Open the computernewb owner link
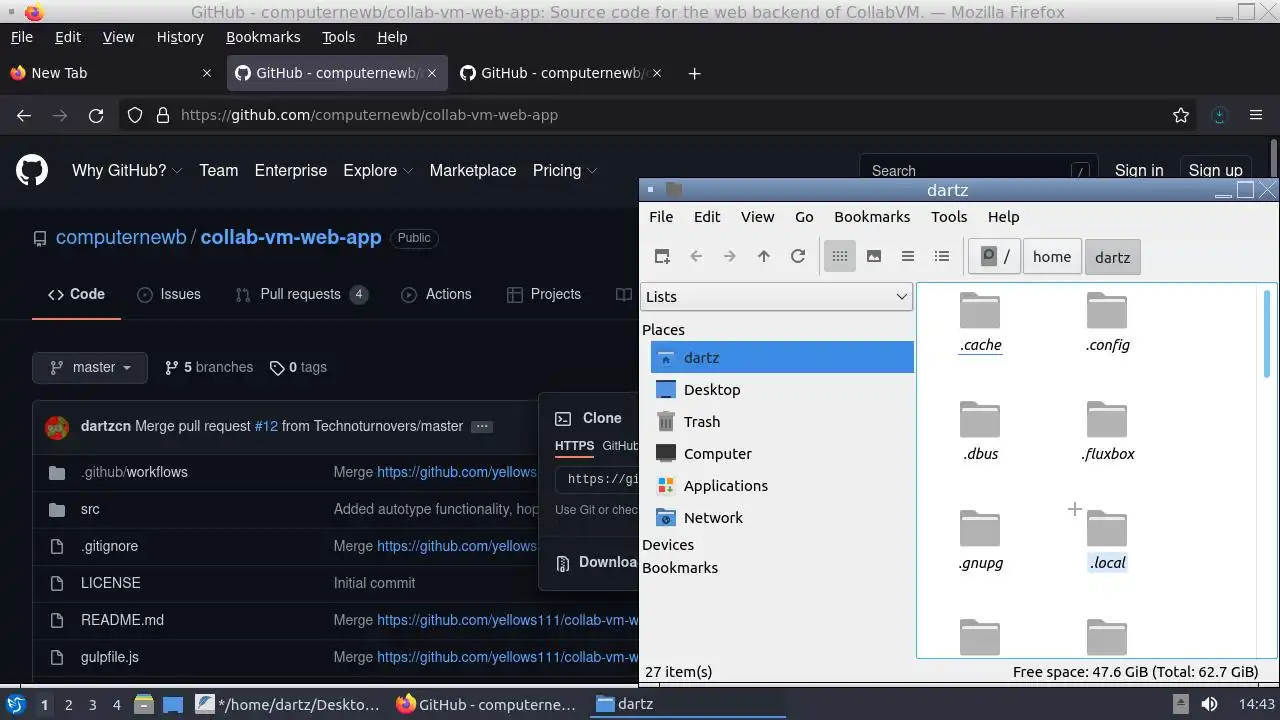The image size is (1280, 720). (x=121, y=238)
